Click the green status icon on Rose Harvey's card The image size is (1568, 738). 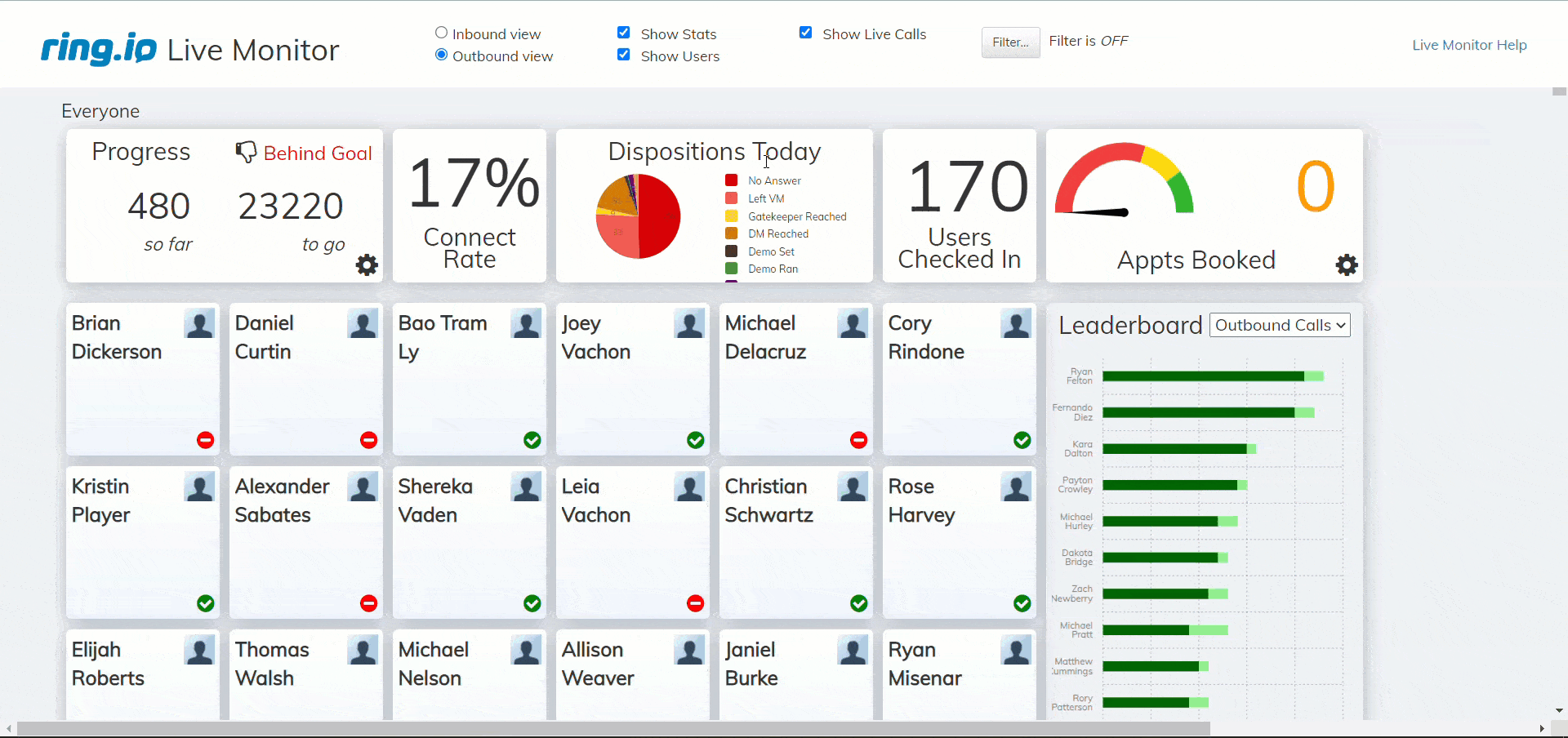pyautogui.click(x=1022, y=603)
